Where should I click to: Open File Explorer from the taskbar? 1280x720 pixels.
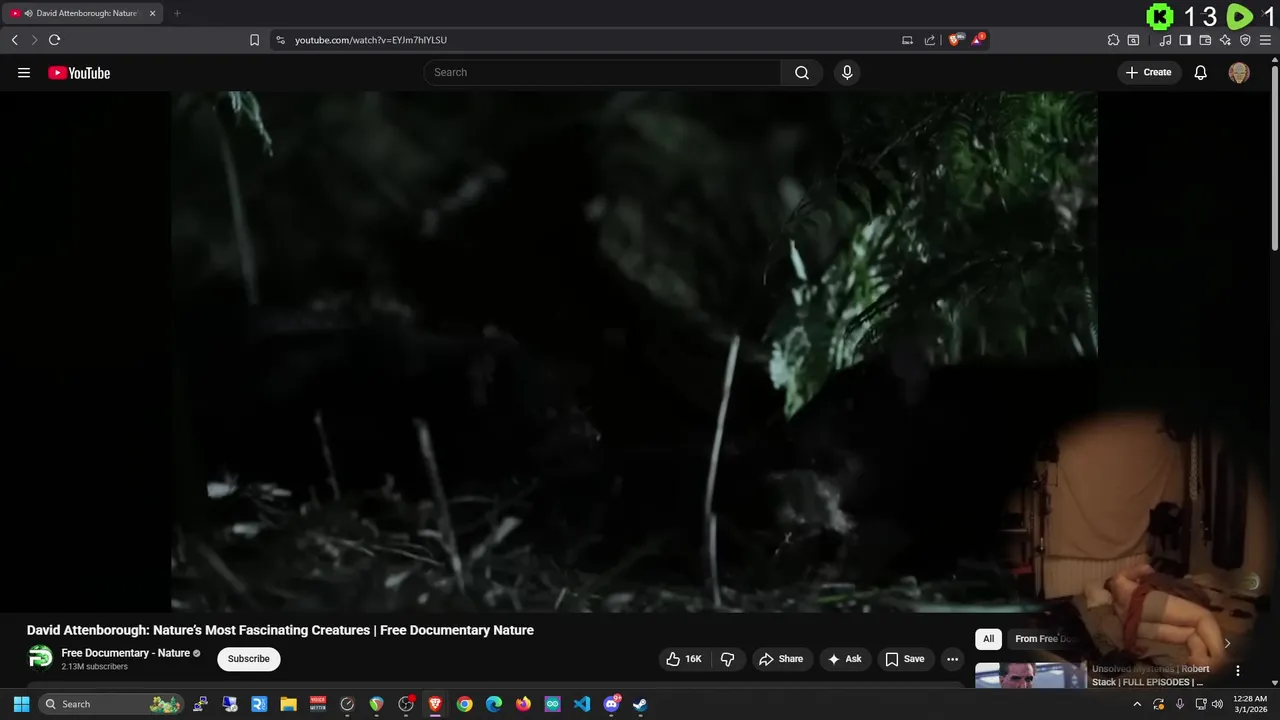click(x=288, y=704)
